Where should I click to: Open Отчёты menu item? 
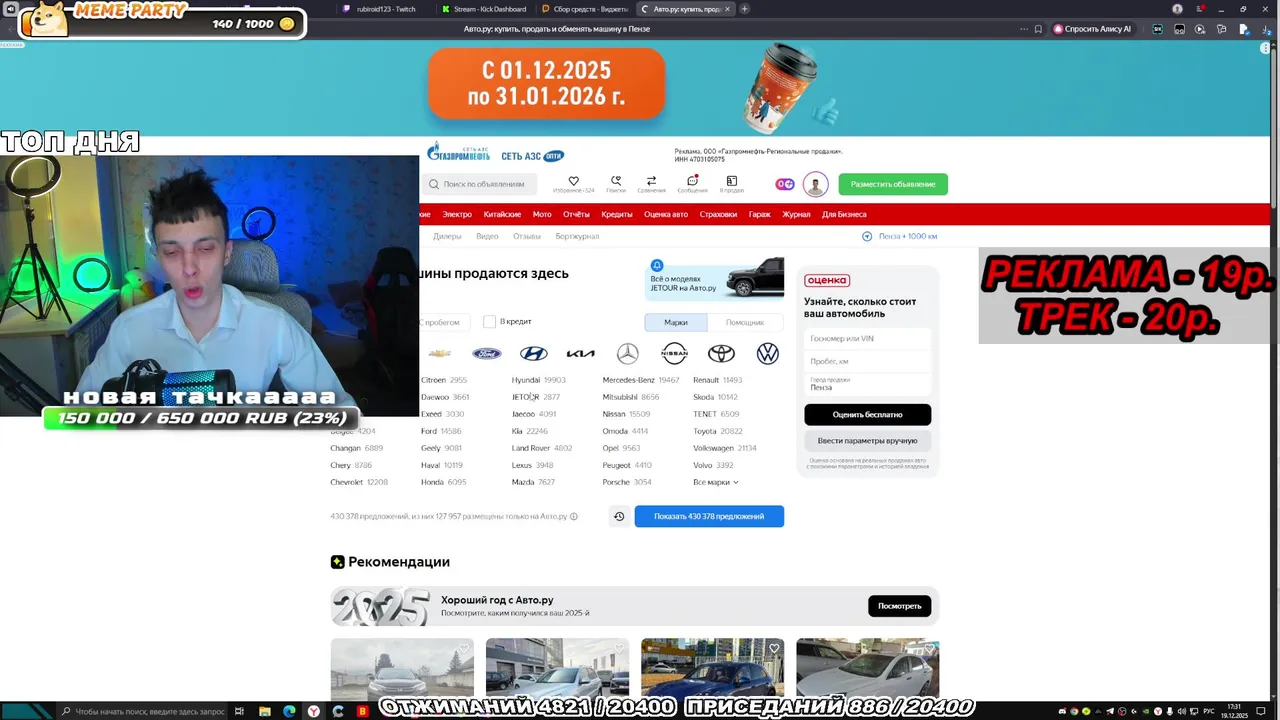(x=576, y=214)
